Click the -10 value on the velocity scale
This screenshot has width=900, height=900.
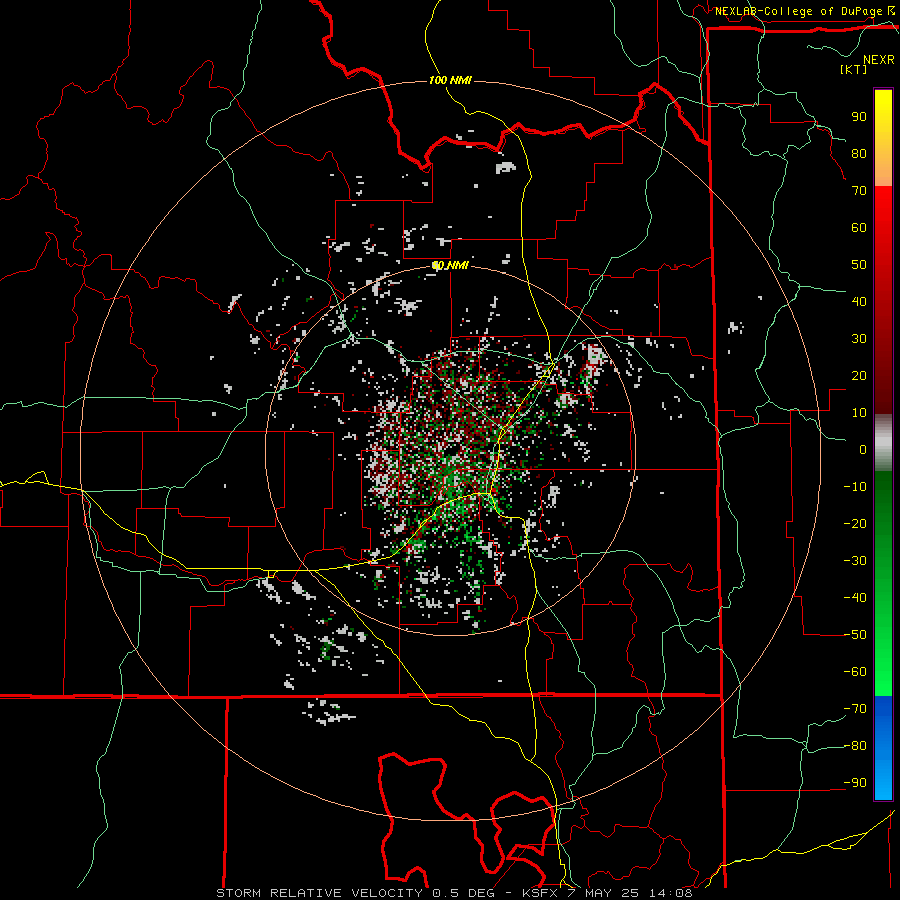coord(855,487)
